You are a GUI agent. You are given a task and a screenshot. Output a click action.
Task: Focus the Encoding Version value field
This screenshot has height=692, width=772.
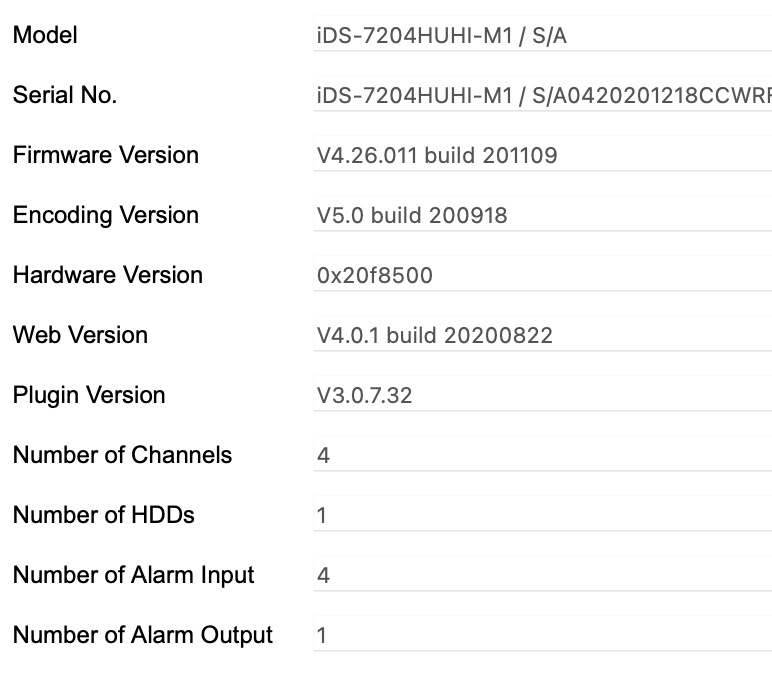click(x=542, y=216)
